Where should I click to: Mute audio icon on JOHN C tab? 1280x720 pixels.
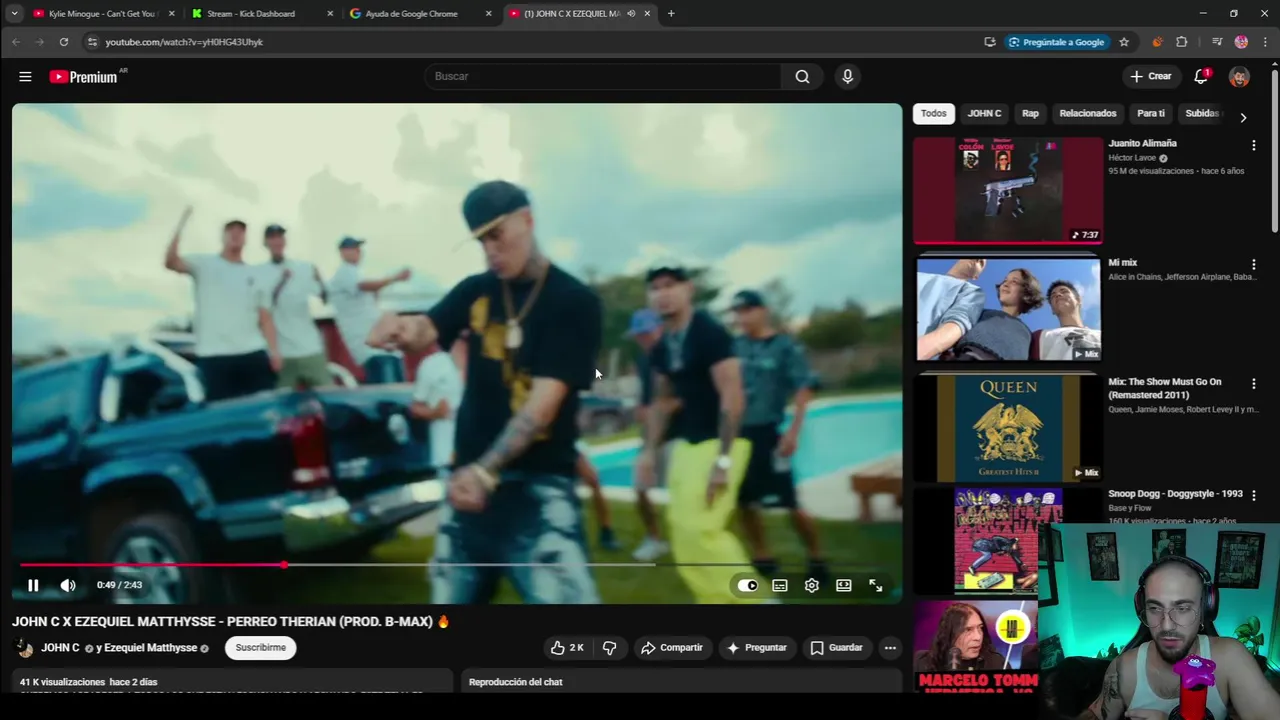[x=630, y=14]
